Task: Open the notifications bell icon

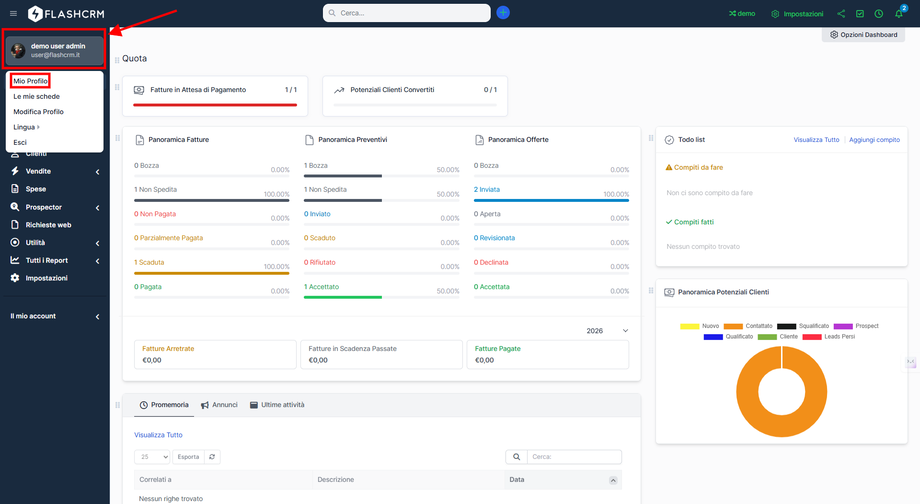Action: pyautogui.click(x=898, y=14)
